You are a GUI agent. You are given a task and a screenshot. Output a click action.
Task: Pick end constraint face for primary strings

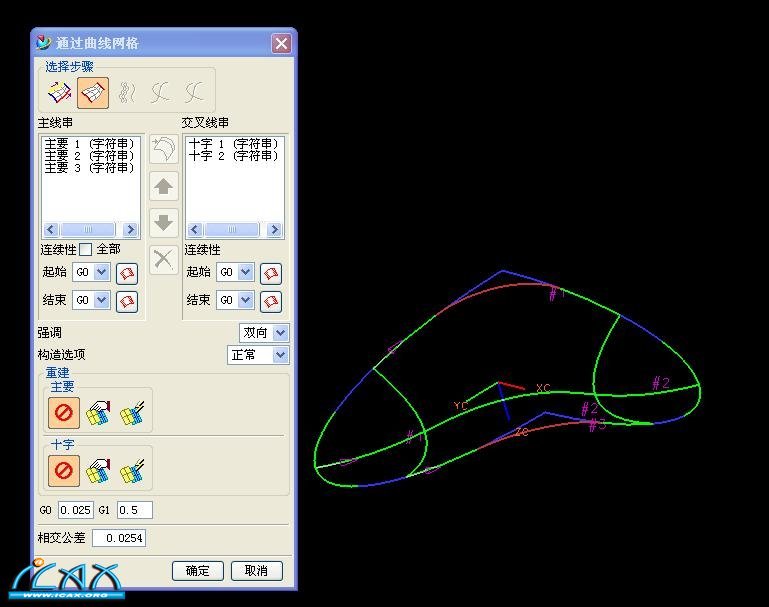pos(127,301)
